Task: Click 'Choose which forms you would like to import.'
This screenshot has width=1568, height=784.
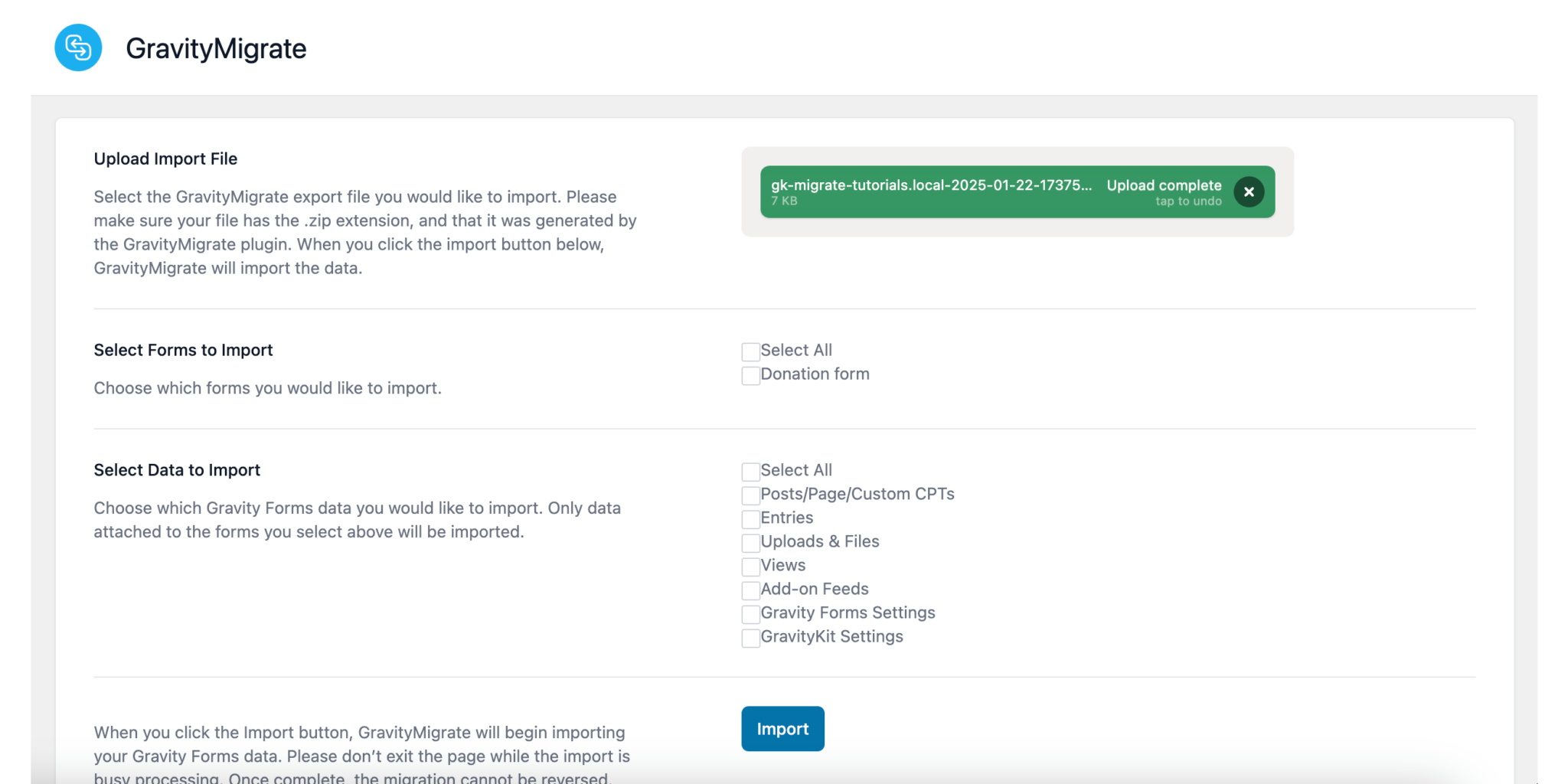Action: pyautogui.click(x=267, y=388)
